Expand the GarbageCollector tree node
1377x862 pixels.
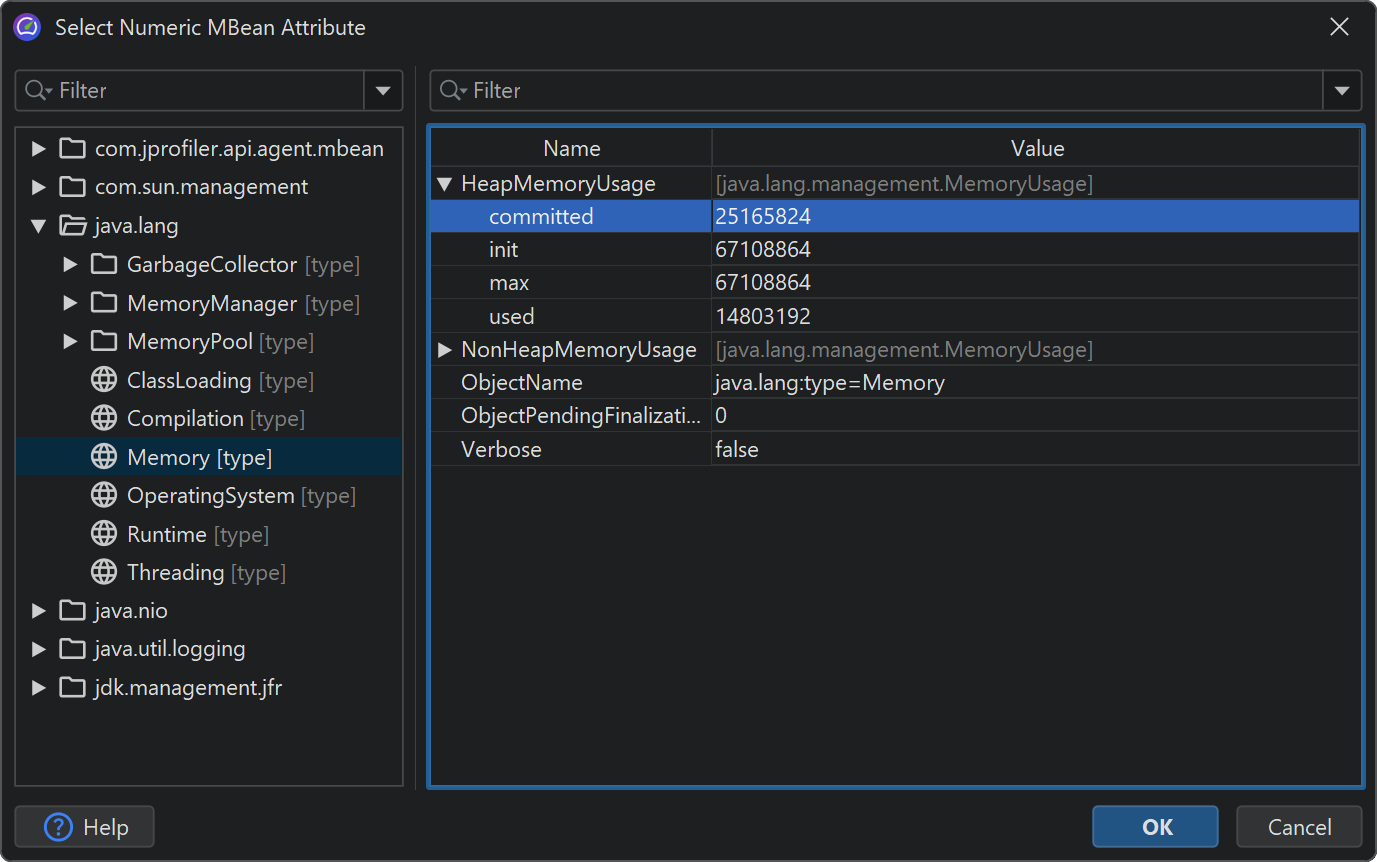tap(70, 265)
